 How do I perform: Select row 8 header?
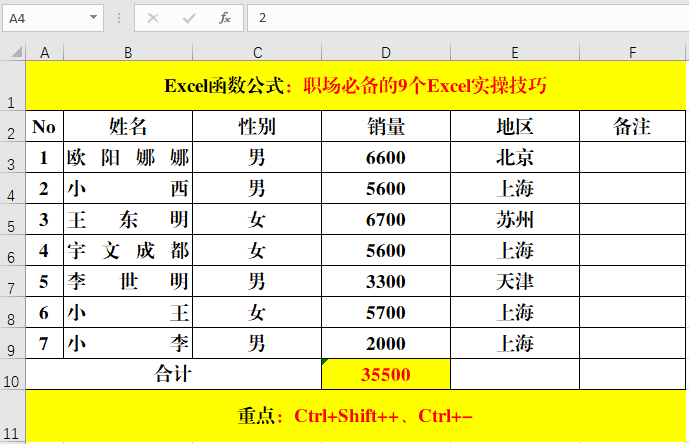click(12, 312)
